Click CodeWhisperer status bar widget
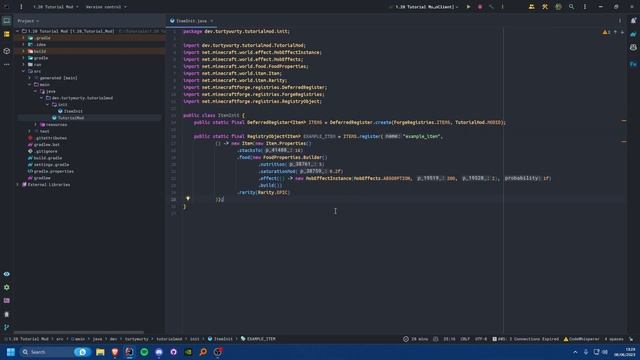 [x=581, y=339]
